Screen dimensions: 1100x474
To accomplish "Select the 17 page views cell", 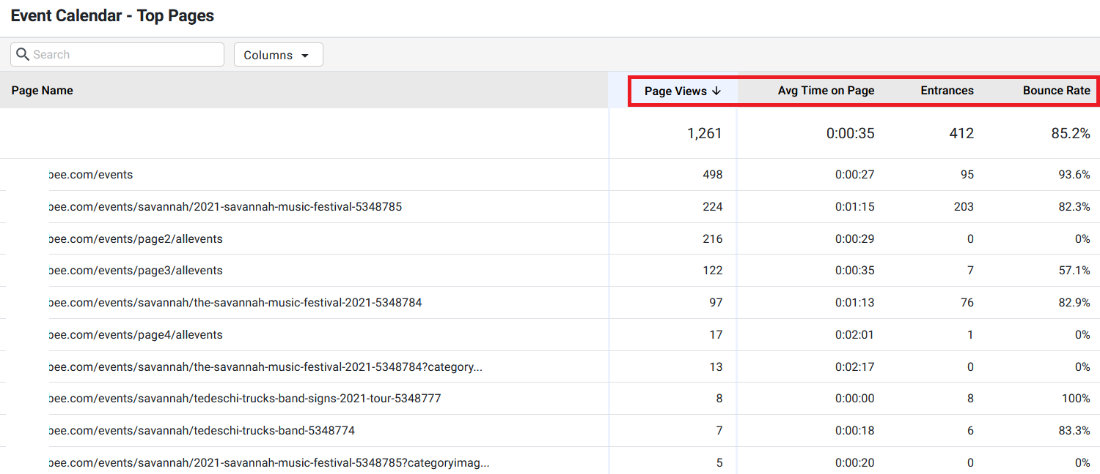I will (x=716, y=335).
